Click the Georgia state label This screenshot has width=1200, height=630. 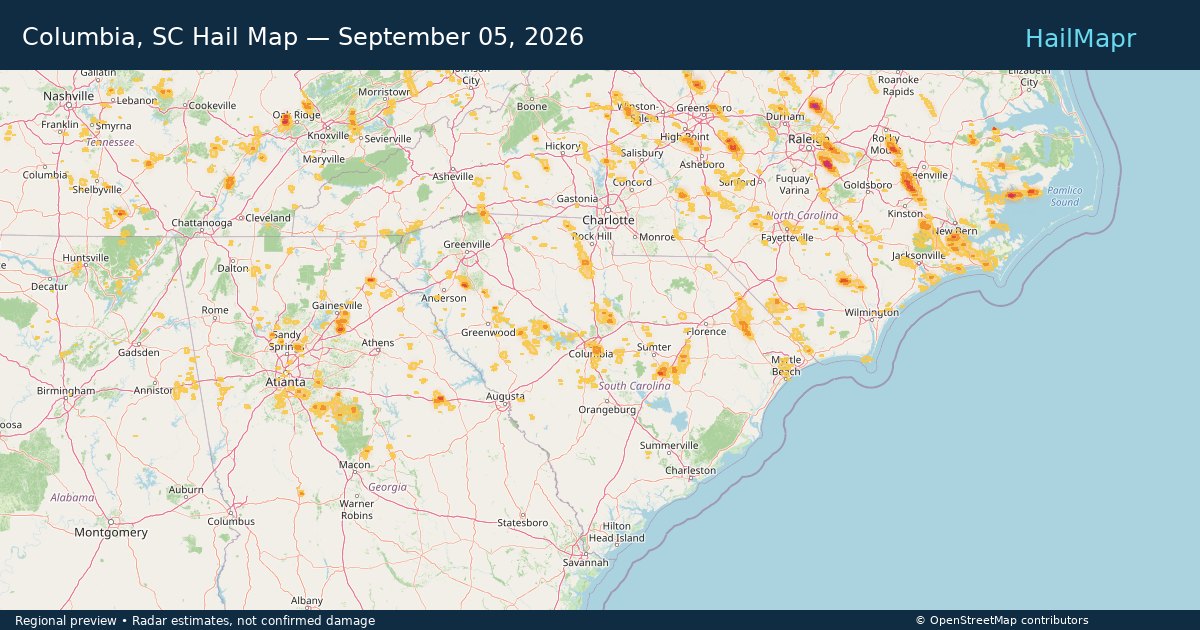[388, 487]
